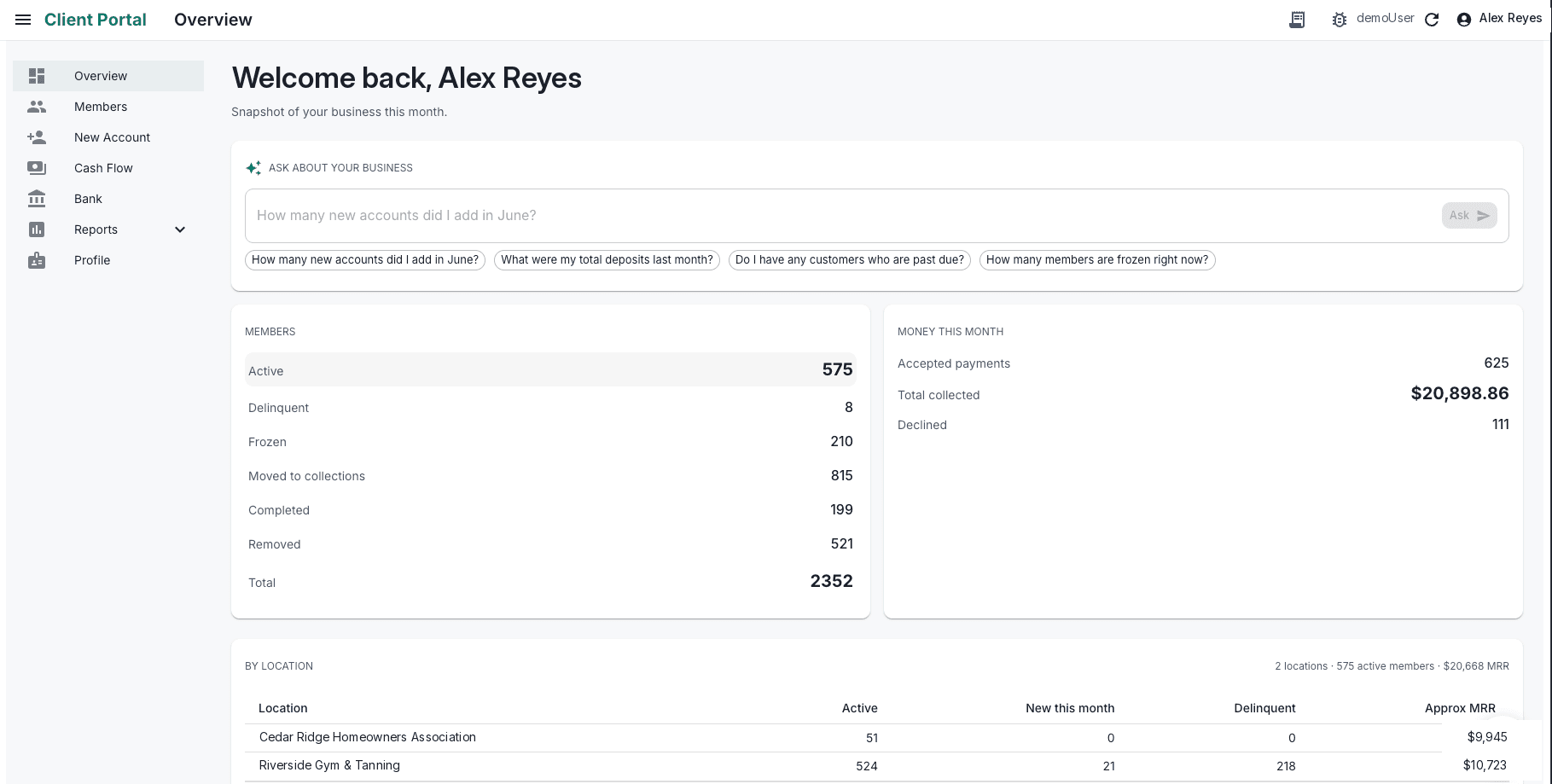Select the Completed members row

[x=550, y=510]
